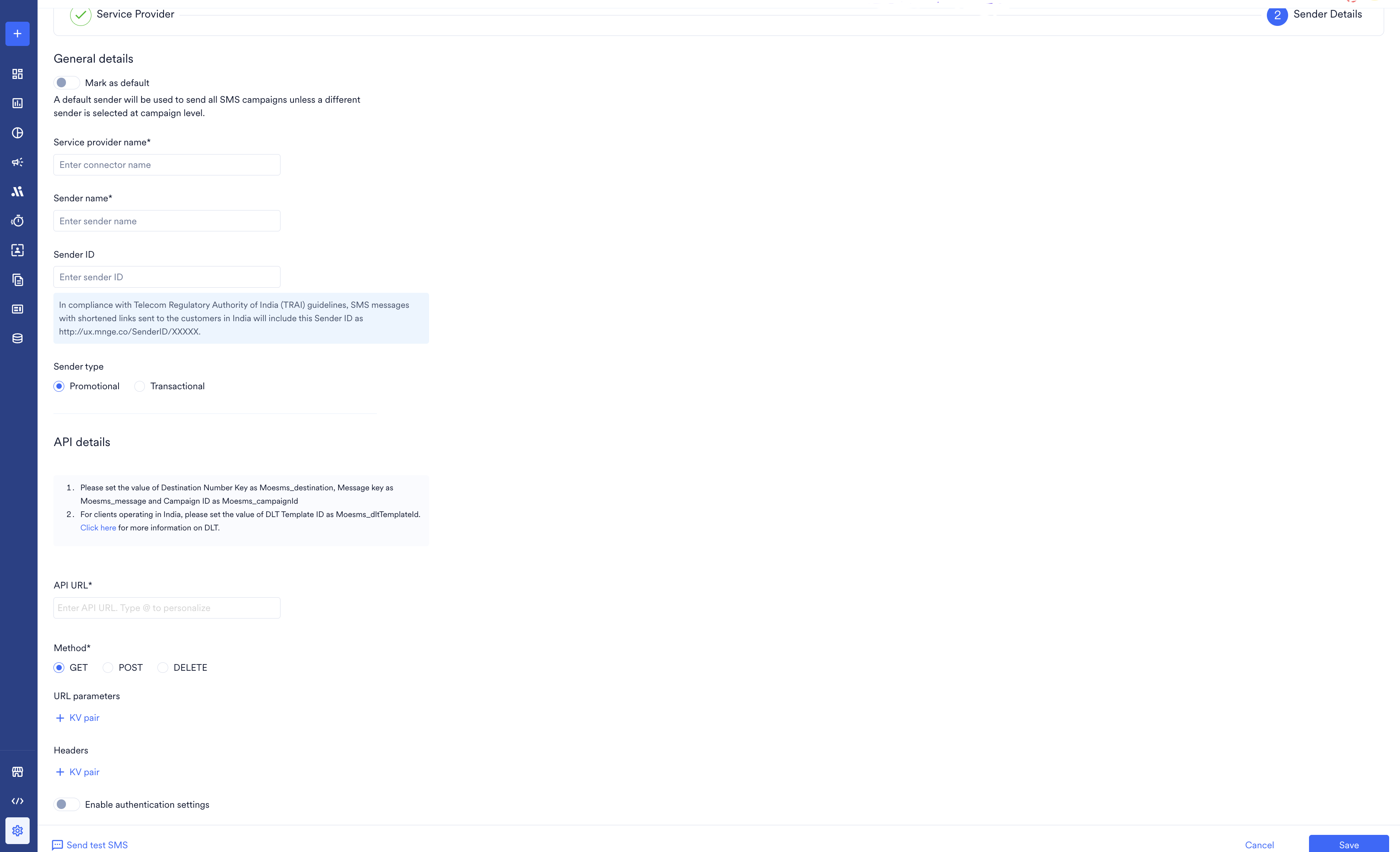The width and height of the screenshot is (1400, 852).
Task: Open the code brackets developer icon
Action: tap(18, 801)
